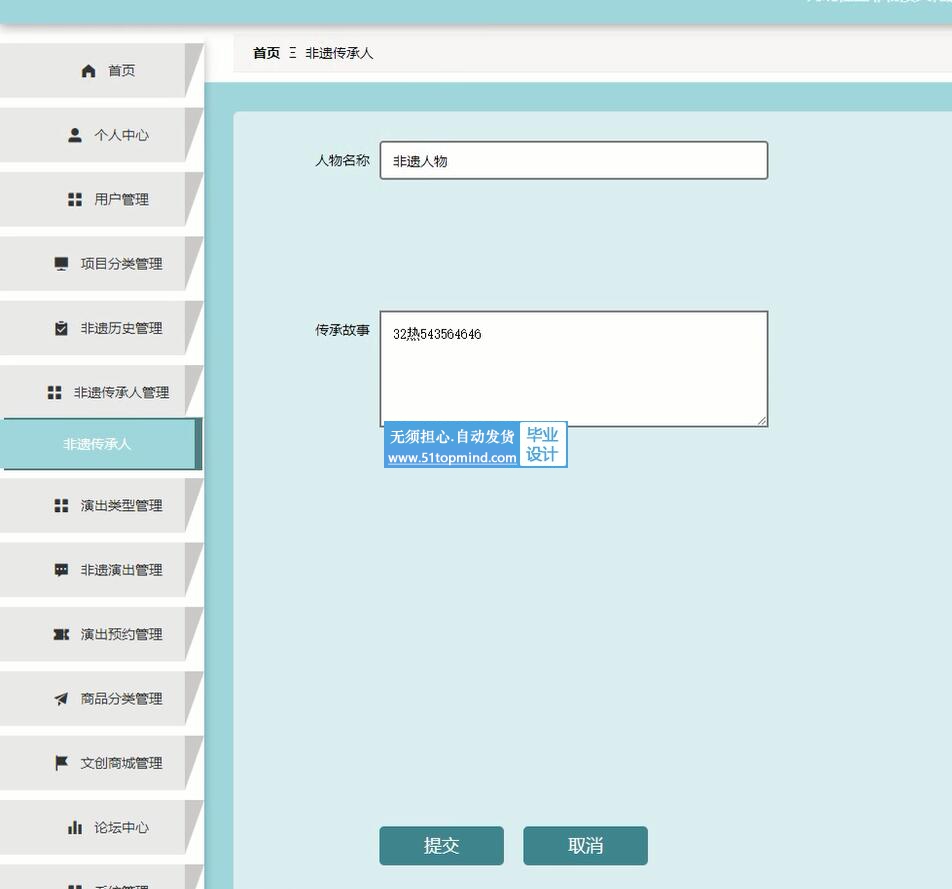
Task: Click the flag icon beside 文创商城管理
Action: pos(61,763)
